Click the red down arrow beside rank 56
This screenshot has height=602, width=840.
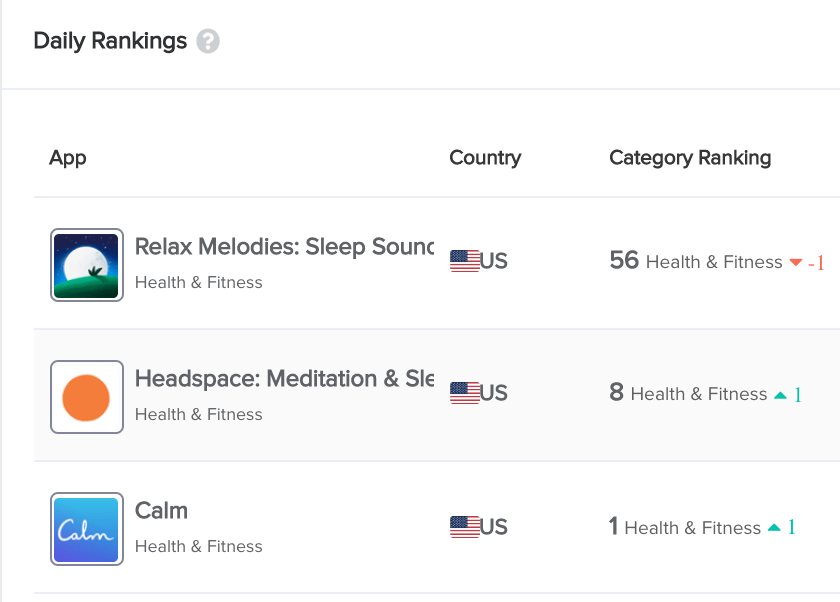[796, 262]
